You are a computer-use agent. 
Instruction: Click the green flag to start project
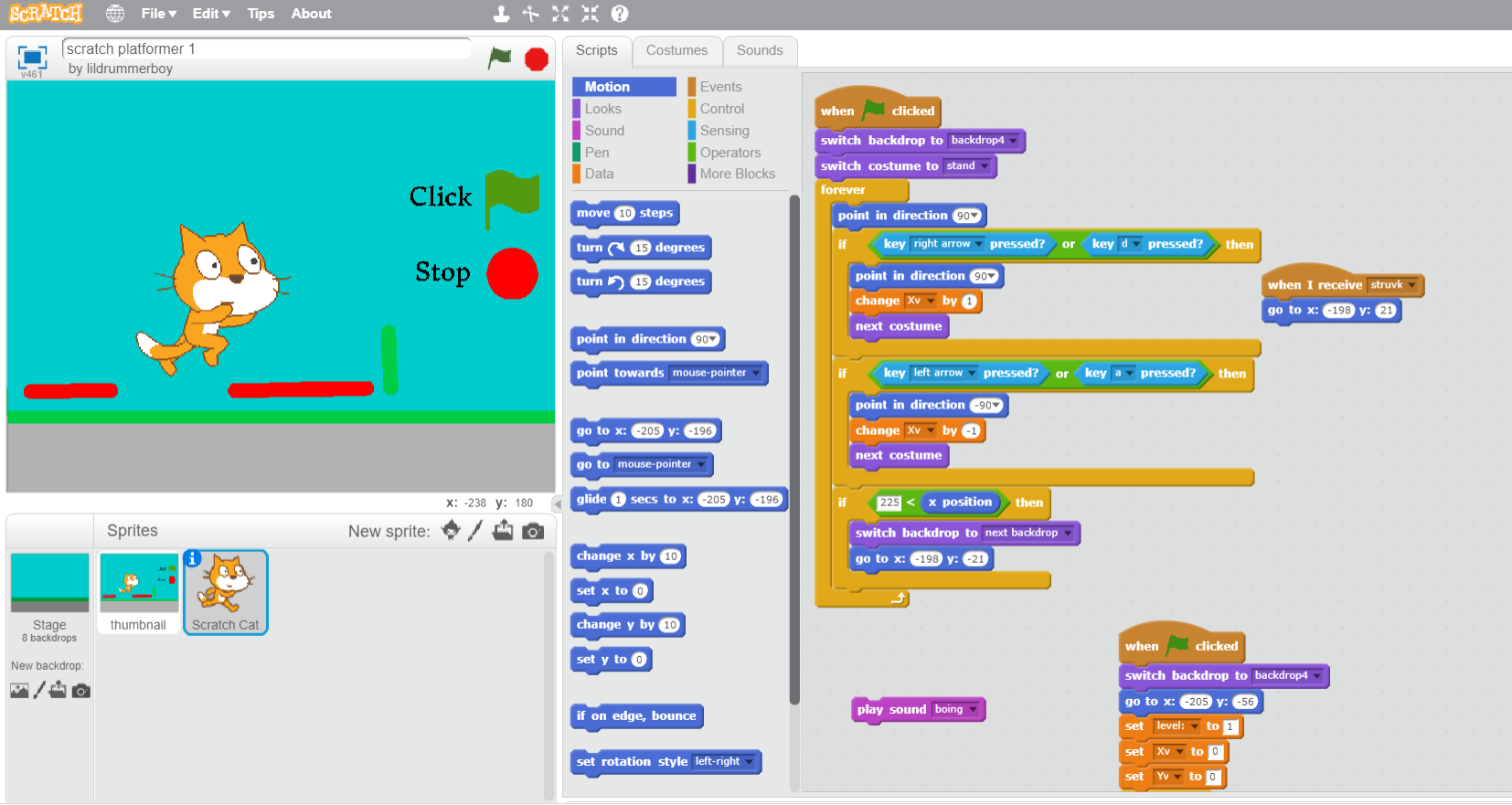click(499, 58)
